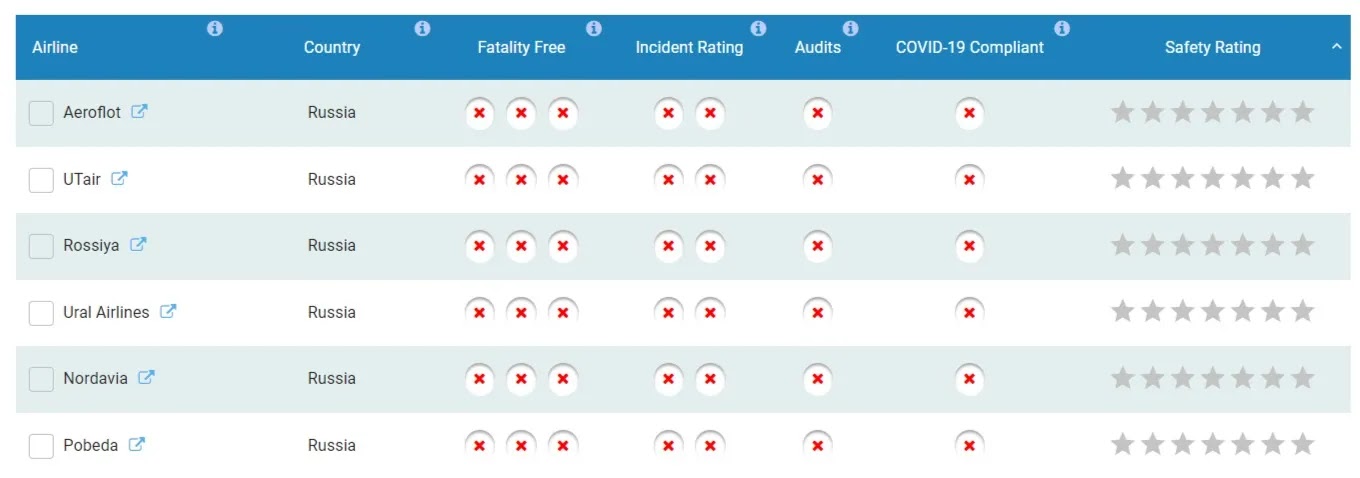The width and height of the screenshot is (1360, 478).
Task: Click the info icon above Incident Rating
Action: [x=758, y=29]
